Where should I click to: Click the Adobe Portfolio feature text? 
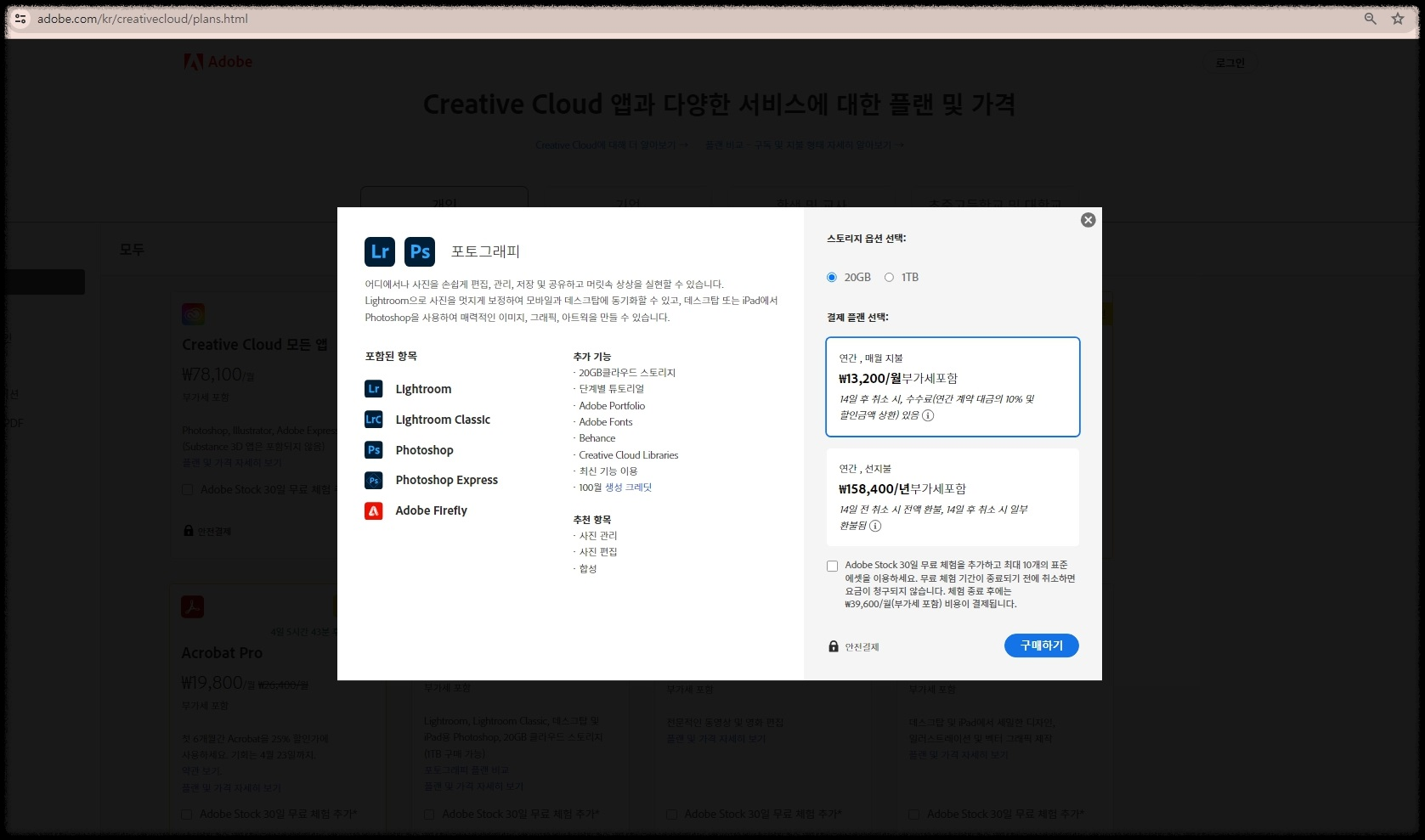coord(612,406)
